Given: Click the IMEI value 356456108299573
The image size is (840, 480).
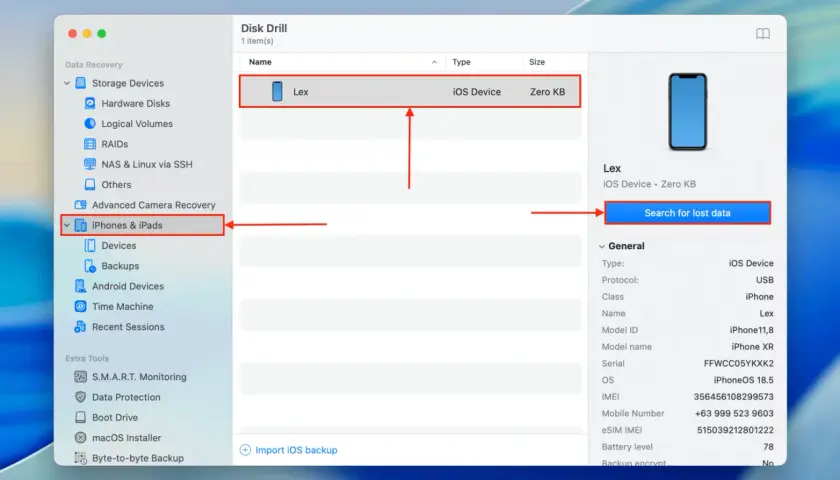Looking at the screenshot, I should coord(733,397).
